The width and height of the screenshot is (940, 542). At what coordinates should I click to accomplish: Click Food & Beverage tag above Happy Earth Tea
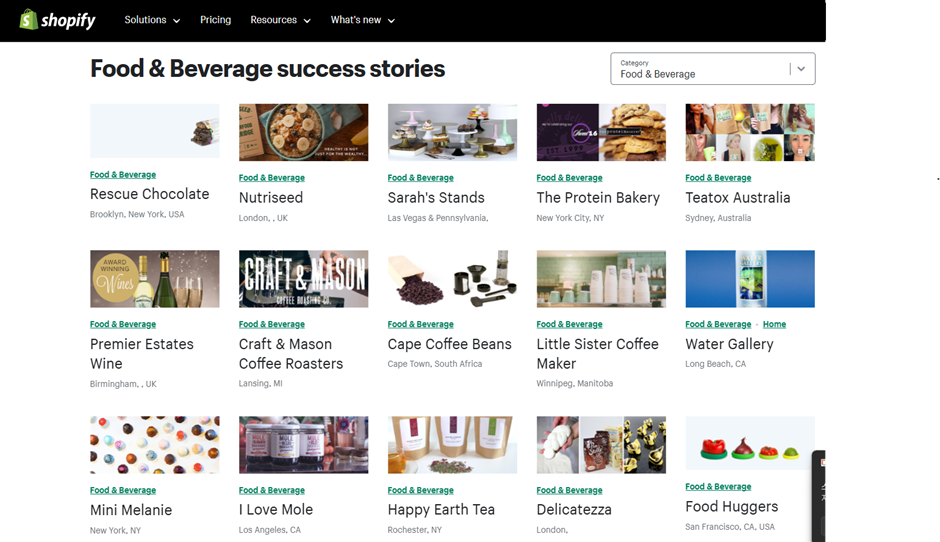tap(420, 491)
